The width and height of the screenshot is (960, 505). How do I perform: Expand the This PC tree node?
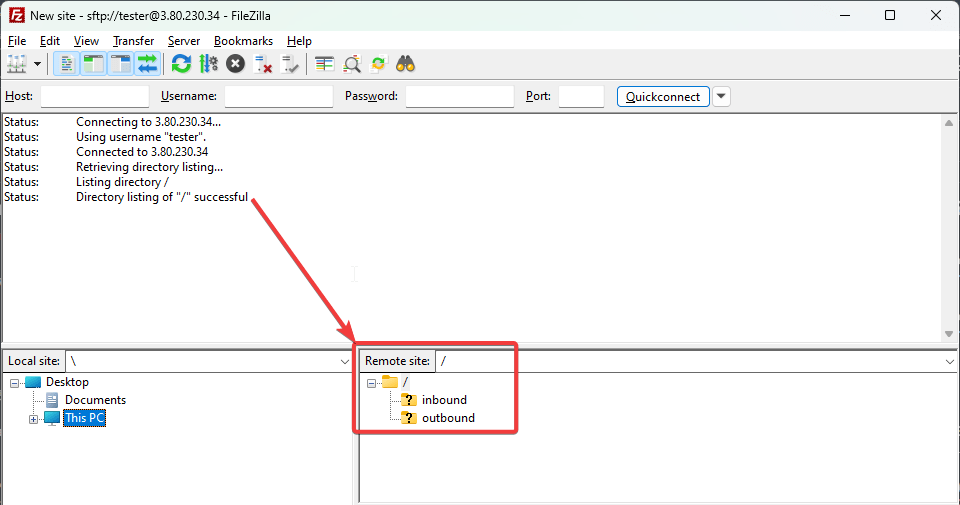click(x=33, y=419)
